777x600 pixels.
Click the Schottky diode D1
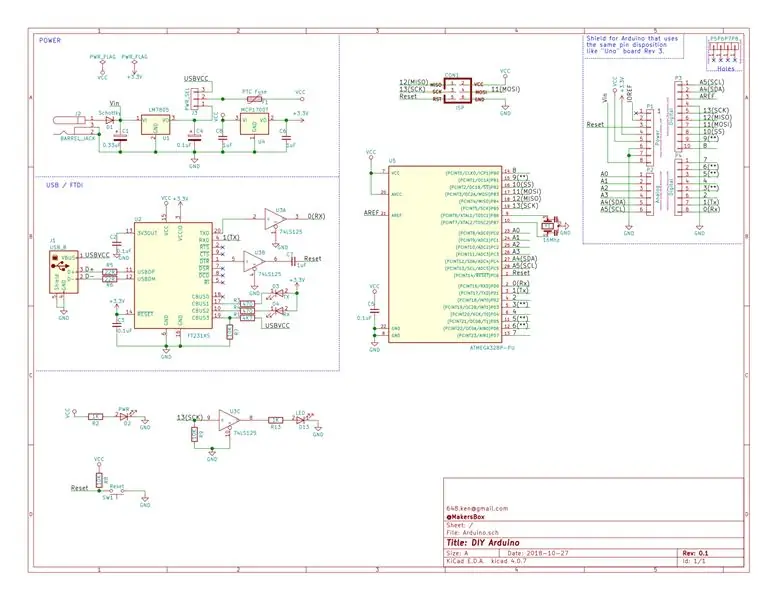tap(110, 119)
